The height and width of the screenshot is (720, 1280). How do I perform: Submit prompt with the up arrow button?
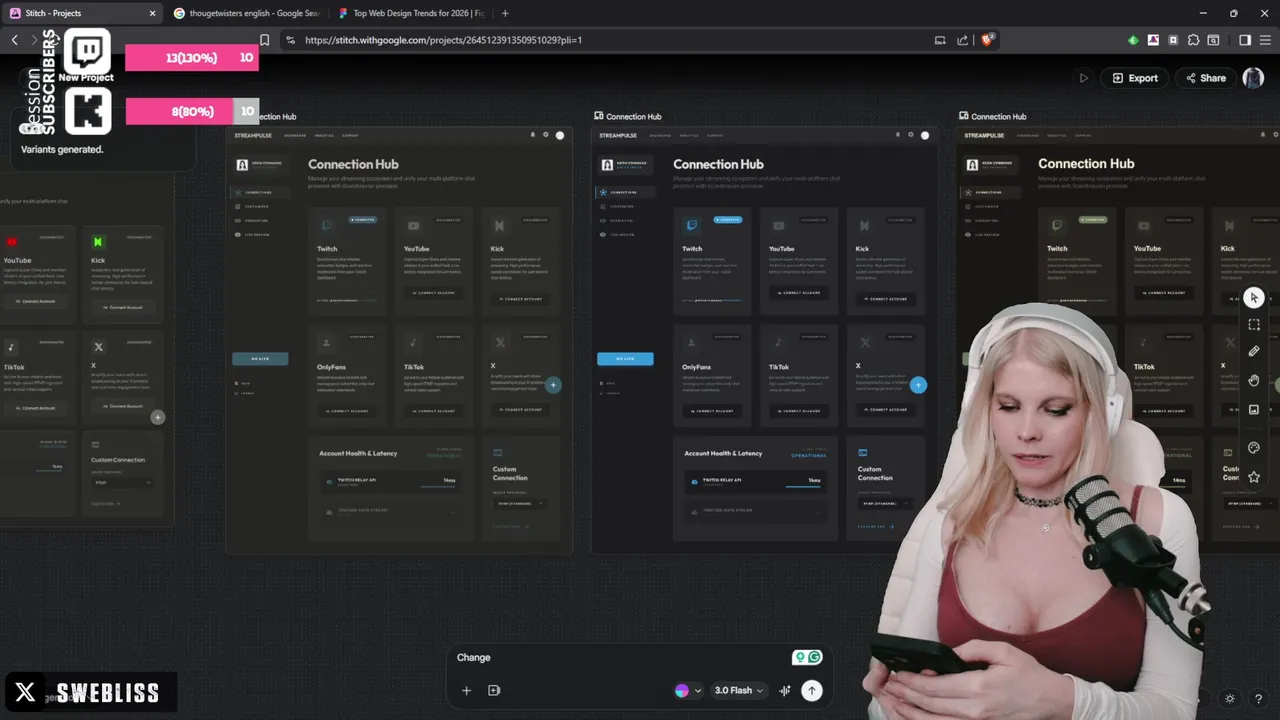coord(812,690)
